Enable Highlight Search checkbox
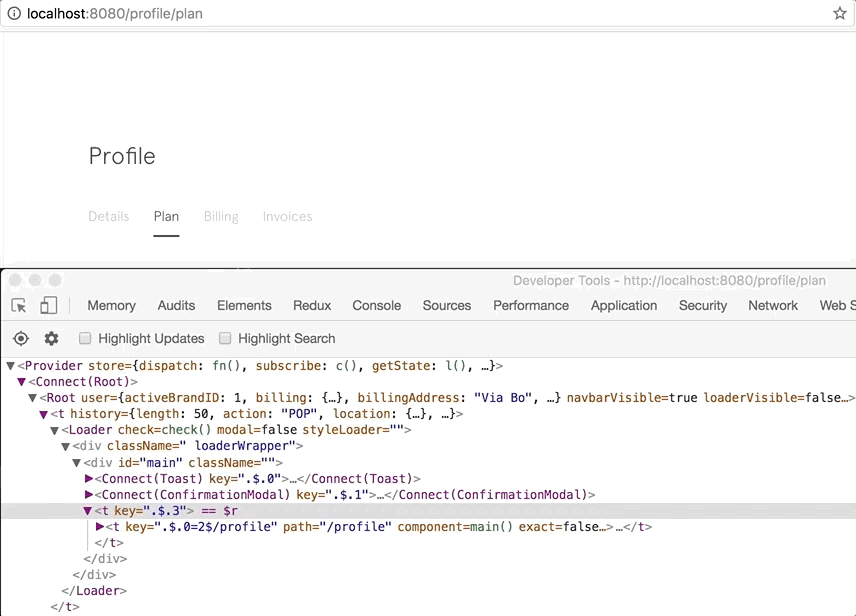The width and height of the screenshot is (856, 616). coord(225,338)
